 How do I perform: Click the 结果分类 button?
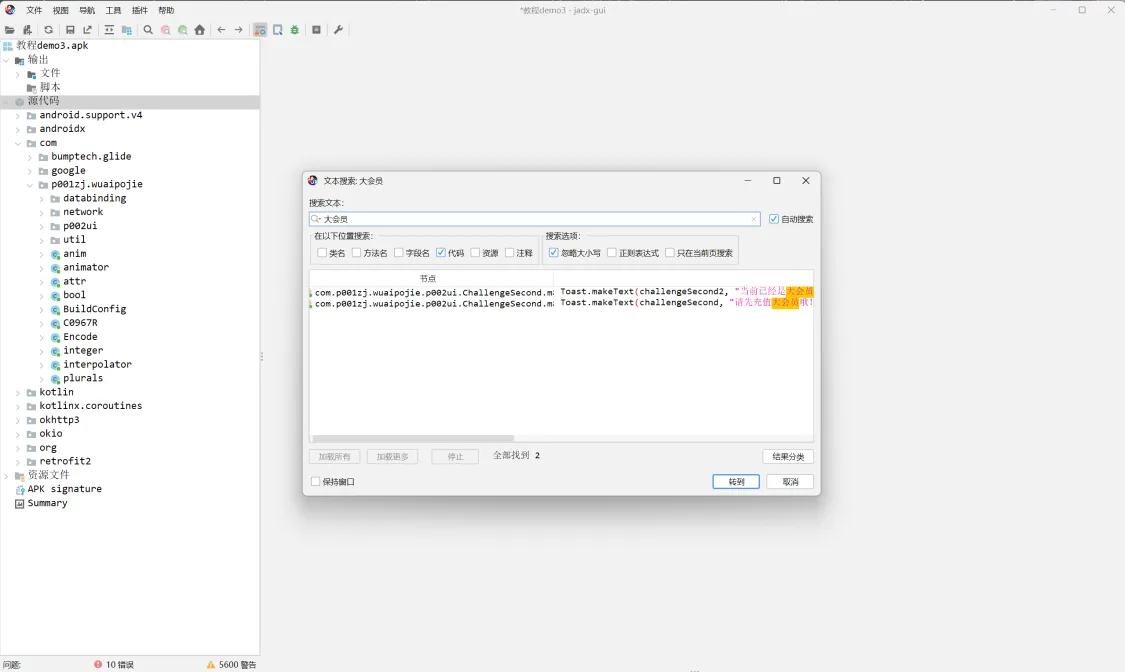pos(788,456)
